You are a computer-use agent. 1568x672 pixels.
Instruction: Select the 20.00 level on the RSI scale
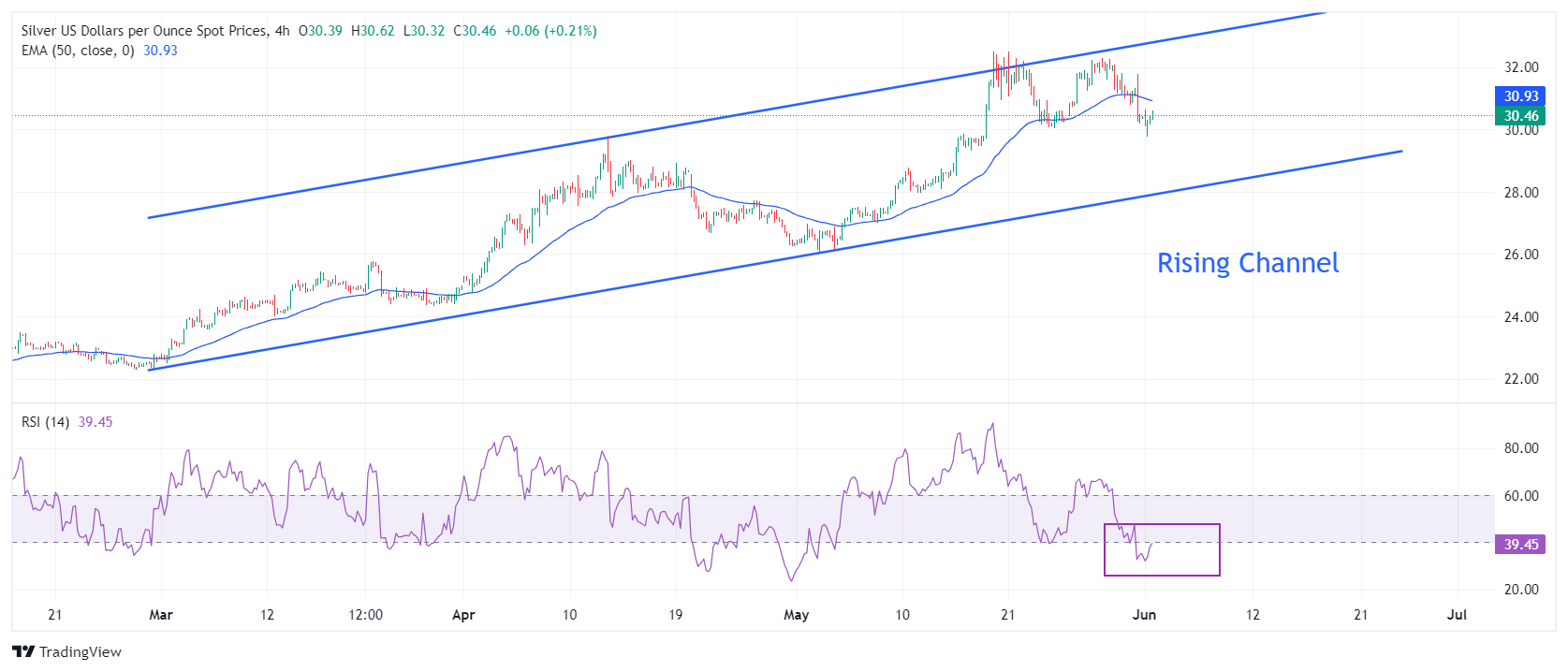(1520, 590)
